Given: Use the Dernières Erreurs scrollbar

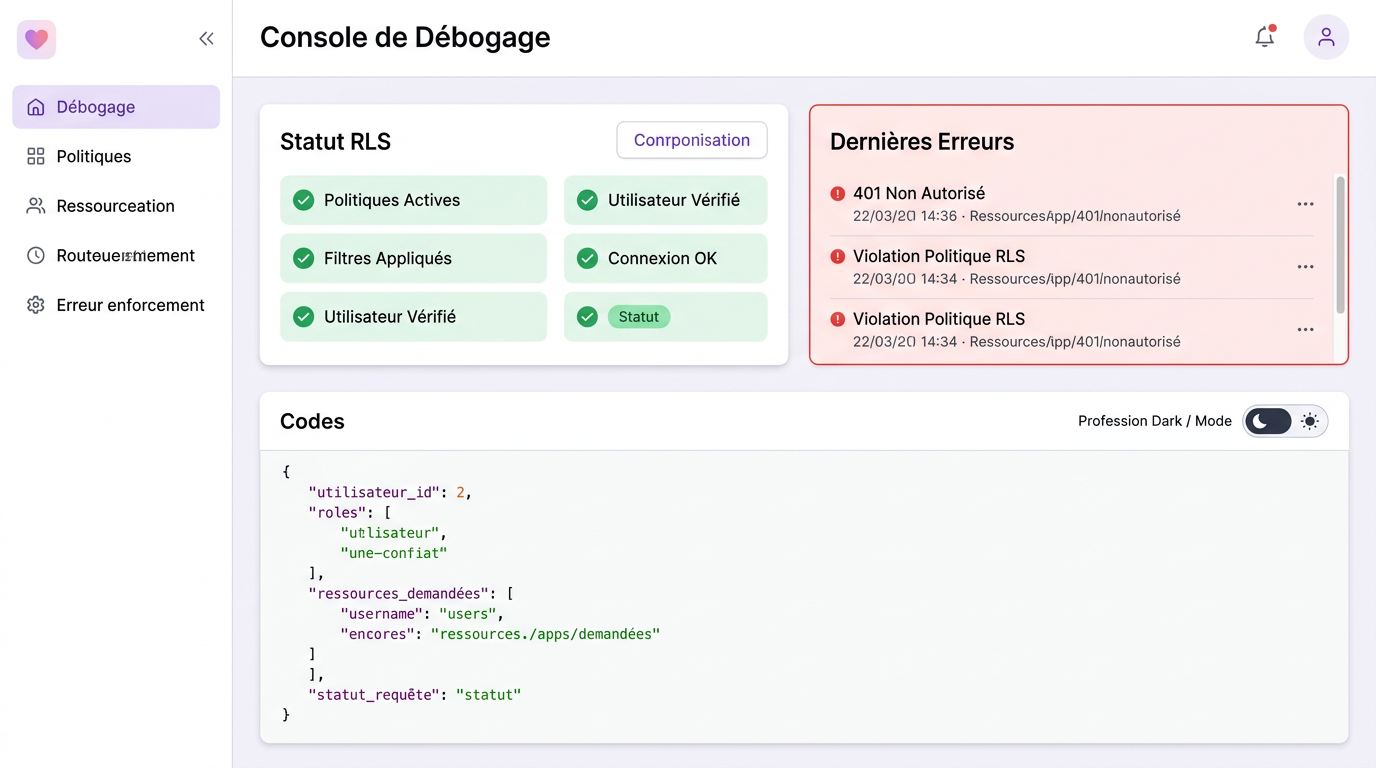Looking at the screenshot, I should 1340,244.
